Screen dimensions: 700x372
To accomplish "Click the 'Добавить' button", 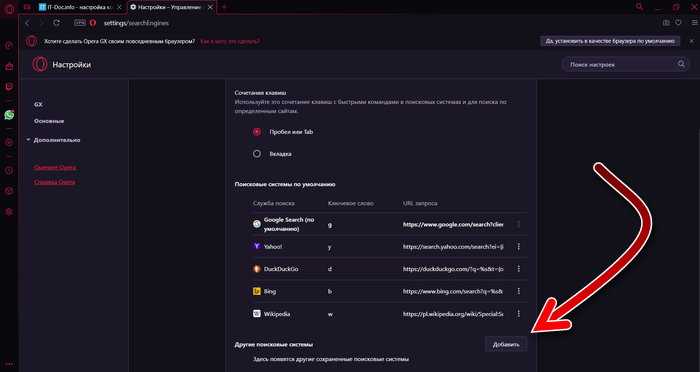I will coord(506,344).
